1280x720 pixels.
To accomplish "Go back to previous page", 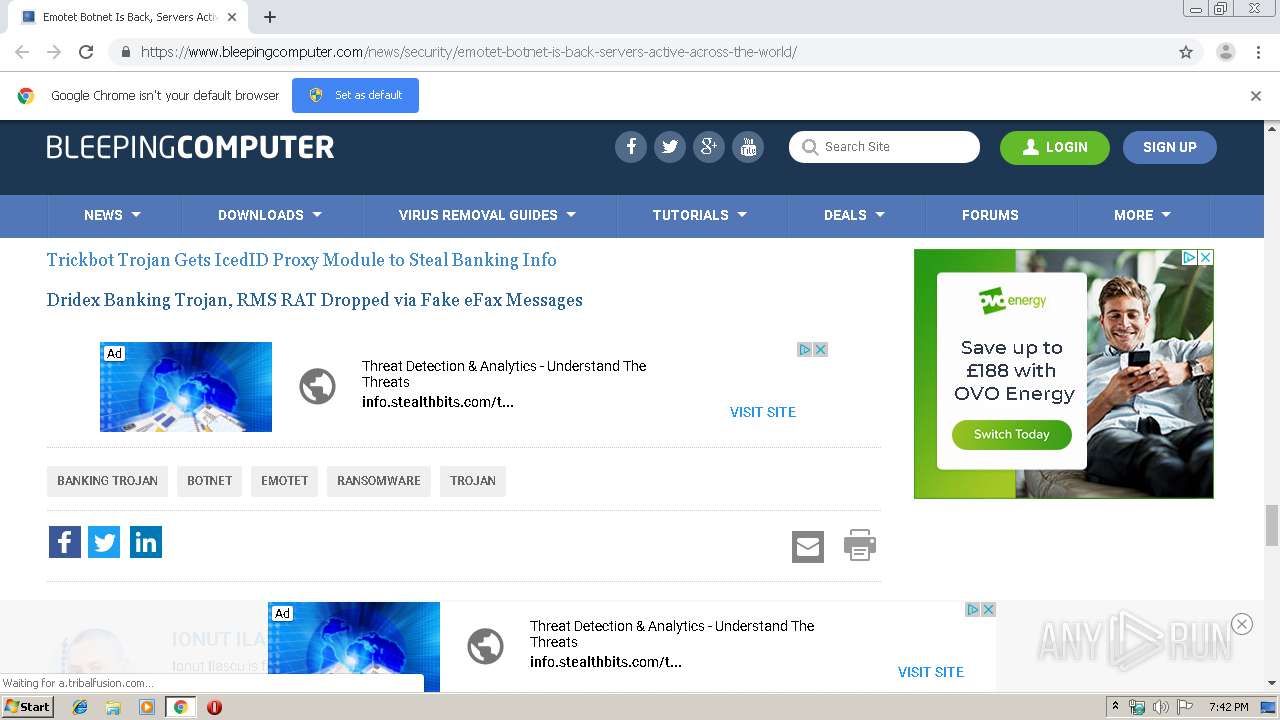I will pyautogui.click(x=22, y=52).
